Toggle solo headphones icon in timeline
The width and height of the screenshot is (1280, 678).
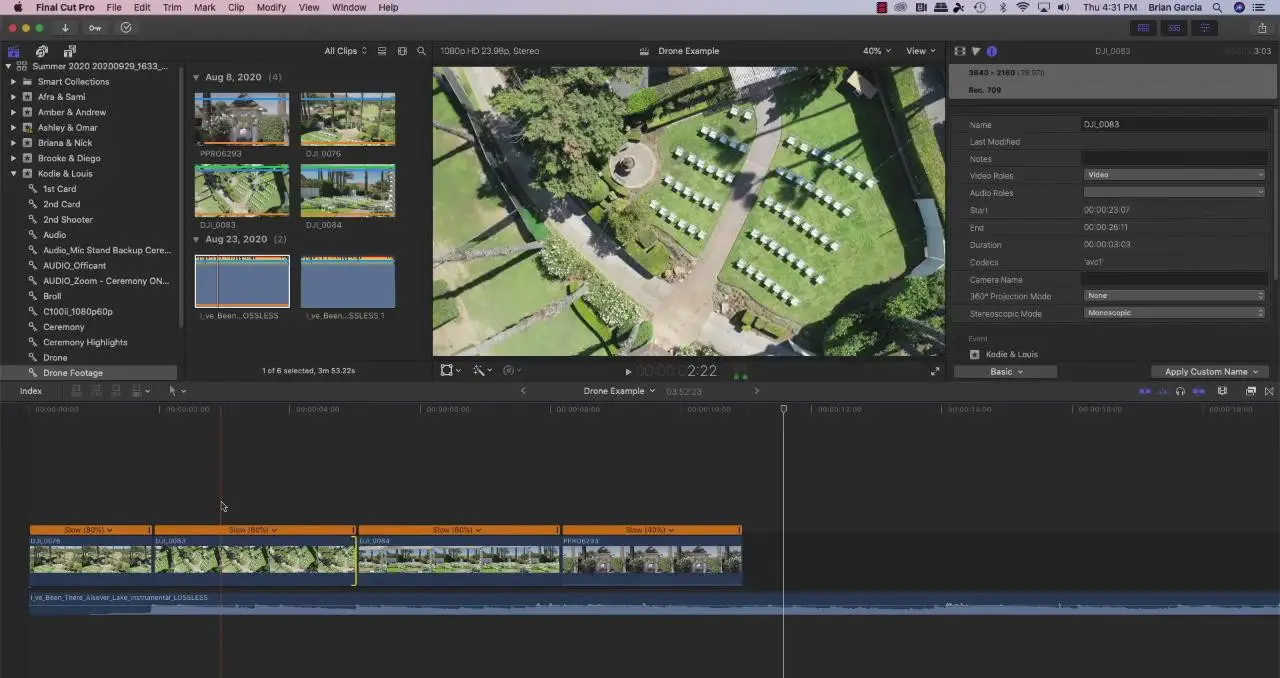tap(1180, 391)
